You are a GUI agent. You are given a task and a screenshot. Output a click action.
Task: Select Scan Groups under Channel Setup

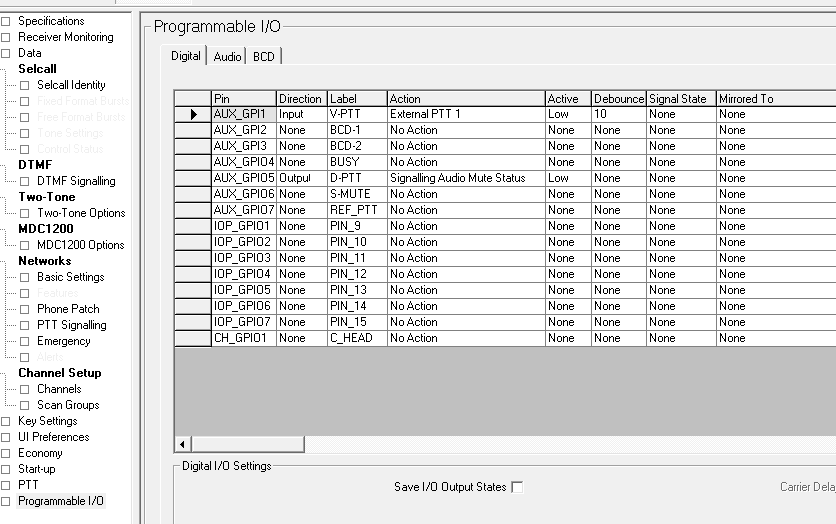(x=68, y=405)
